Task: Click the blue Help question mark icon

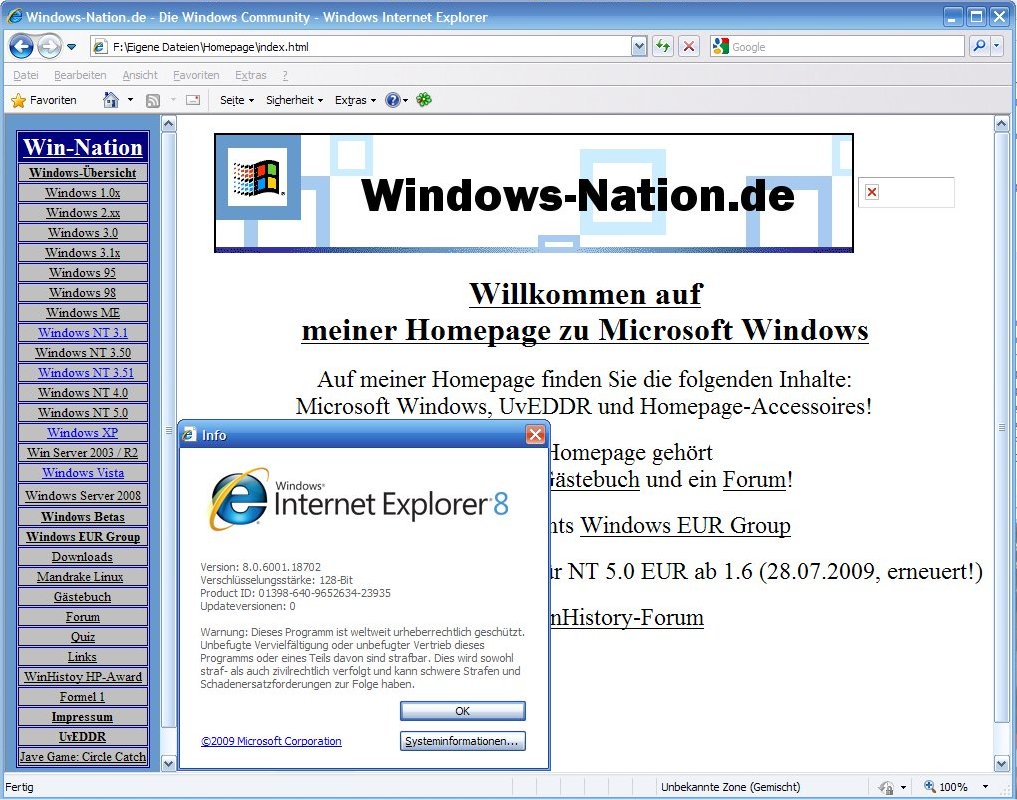Action: click(x=393, y=100)
